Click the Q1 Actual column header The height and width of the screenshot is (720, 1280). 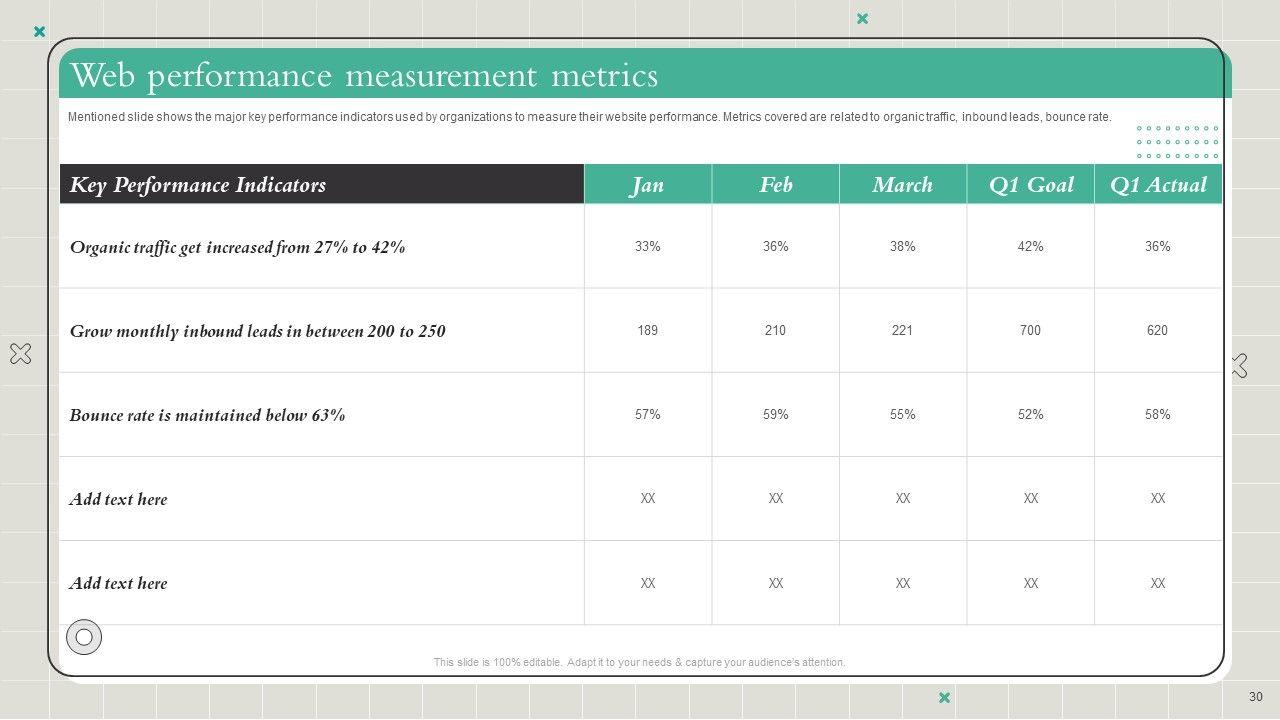(1158, 185)
